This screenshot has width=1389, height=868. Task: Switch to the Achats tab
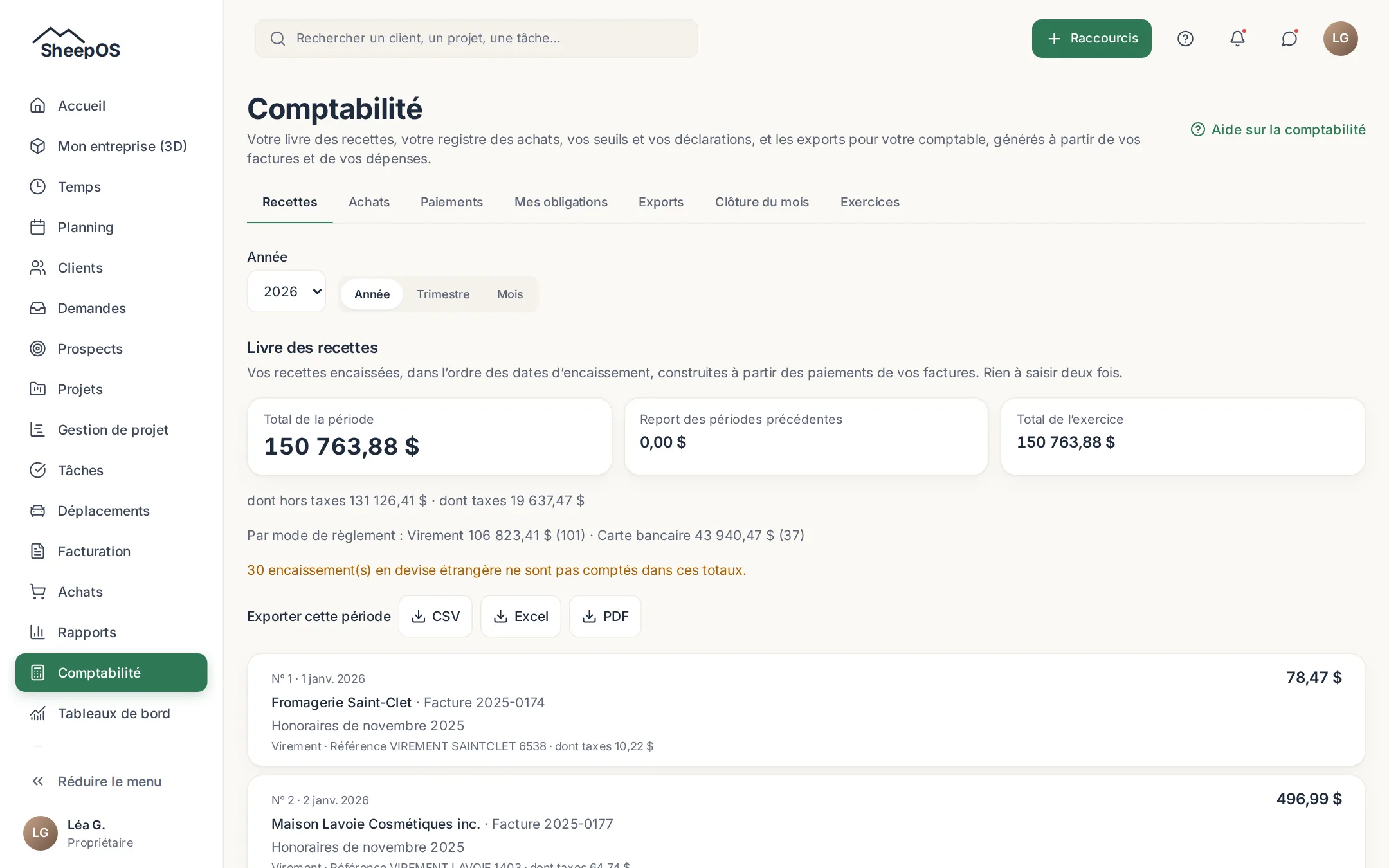(369, 202)
